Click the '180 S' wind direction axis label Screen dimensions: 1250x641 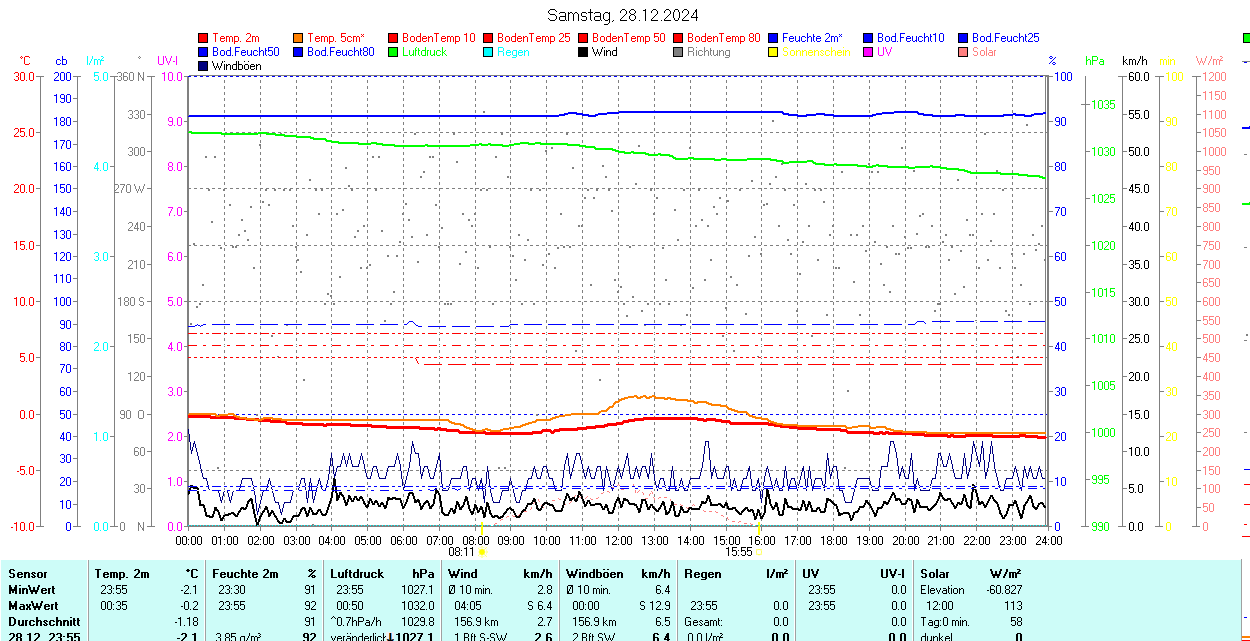[132, 301]
